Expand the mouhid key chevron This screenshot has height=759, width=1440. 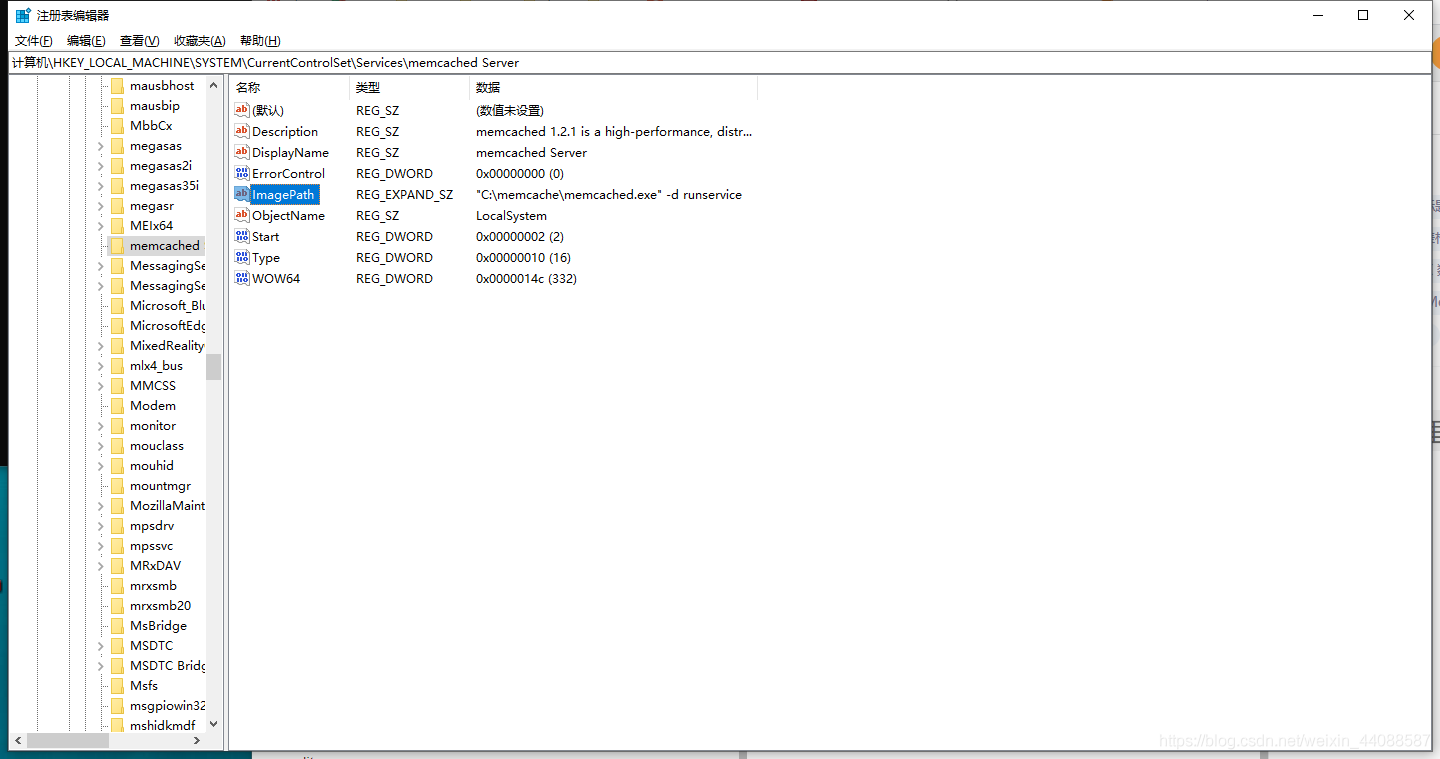coord(100,465)
